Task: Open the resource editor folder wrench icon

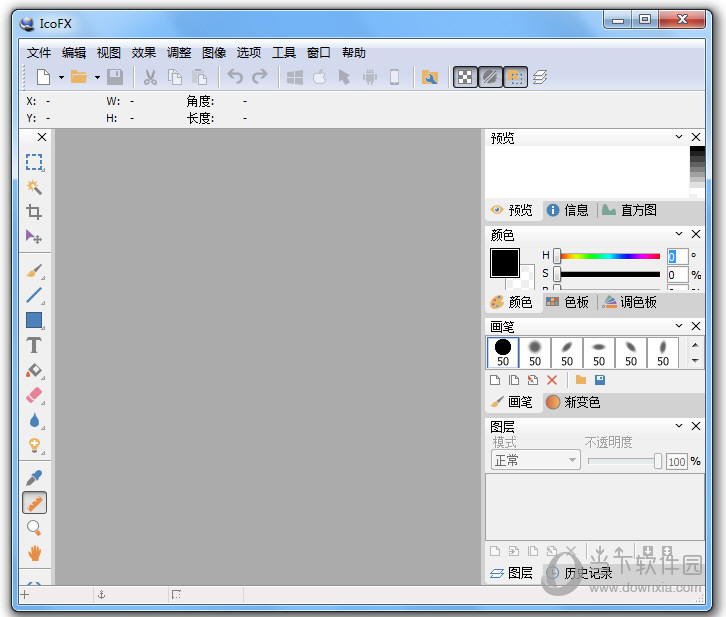Action: [430, 77]
